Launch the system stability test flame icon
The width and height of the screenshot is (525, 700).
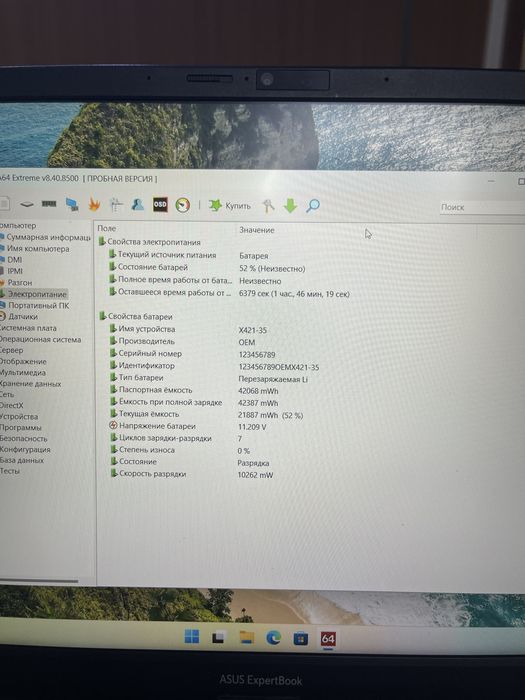point(94,204)
